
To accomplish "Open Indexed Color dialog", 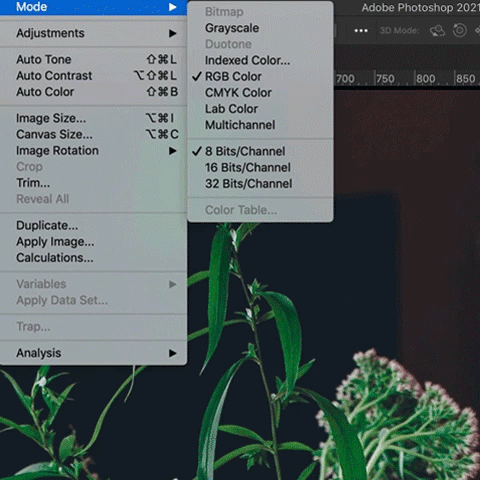I will 247,60.
